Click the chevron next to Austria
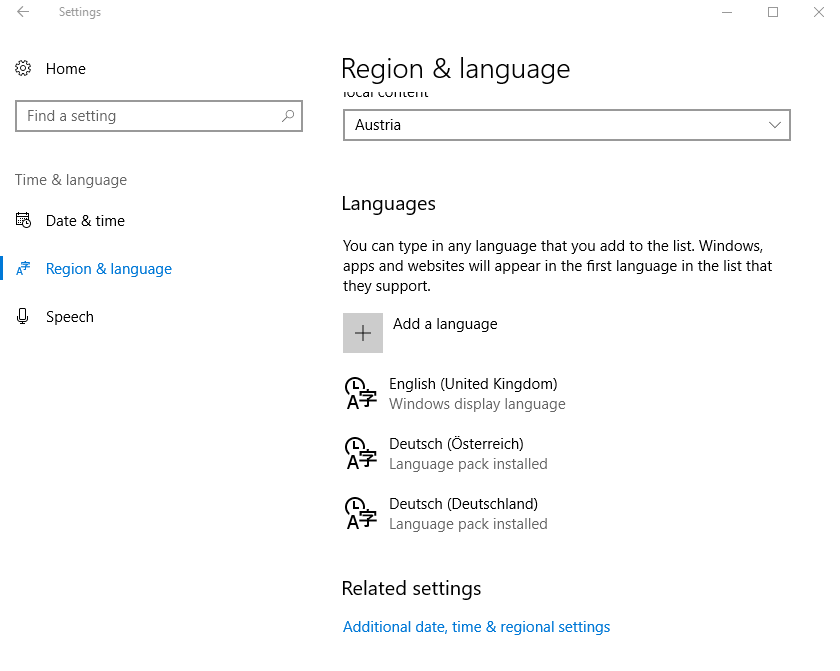Viewport: 840px width, 671px height. [x=775, y=125]
